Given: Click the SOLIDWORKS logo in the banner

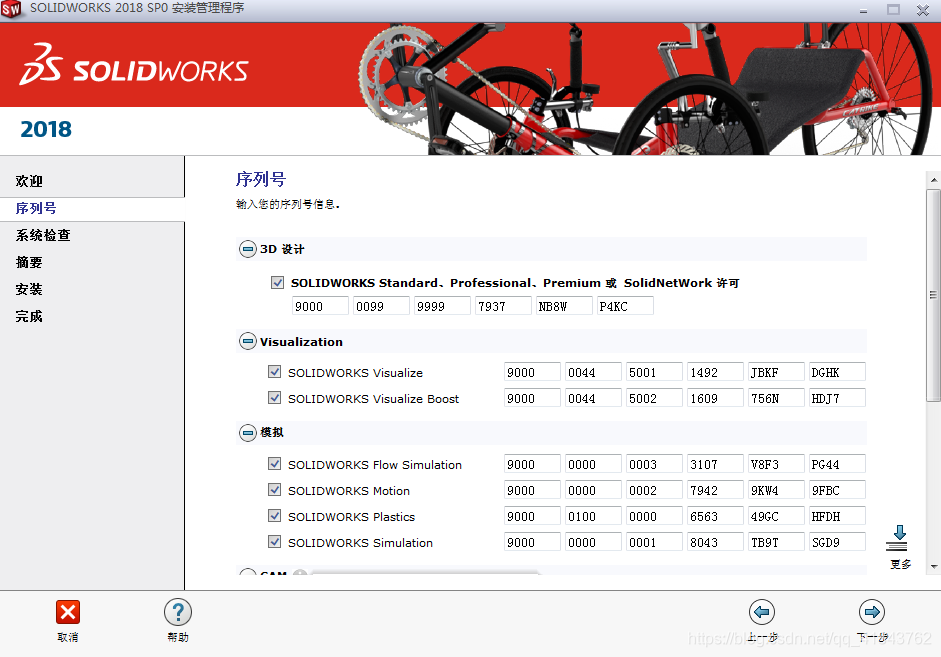Looking at the screenshot, I should [x=134, y=64].
